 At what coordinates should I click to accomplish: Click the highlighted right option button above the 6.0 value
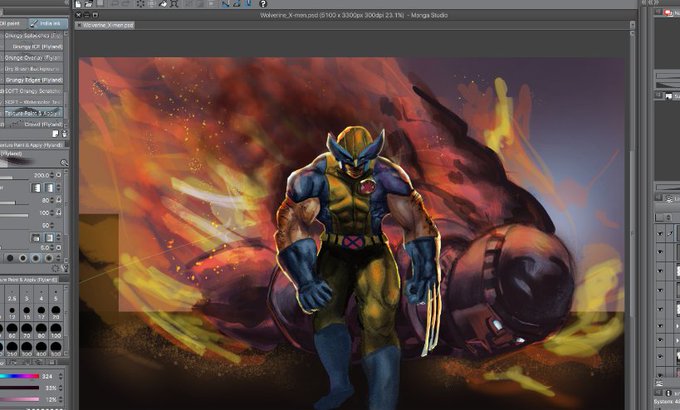(49, 238)
